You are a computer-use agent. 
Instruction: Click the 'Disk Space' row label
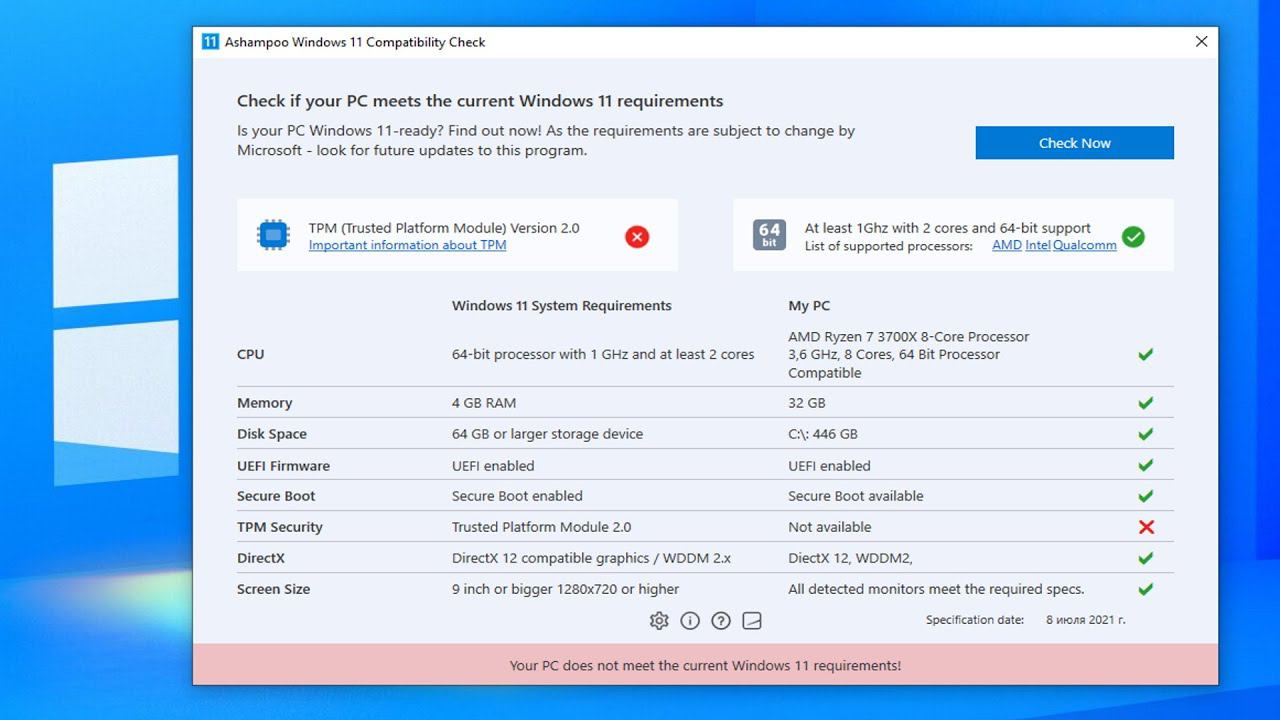click(272, 434)
